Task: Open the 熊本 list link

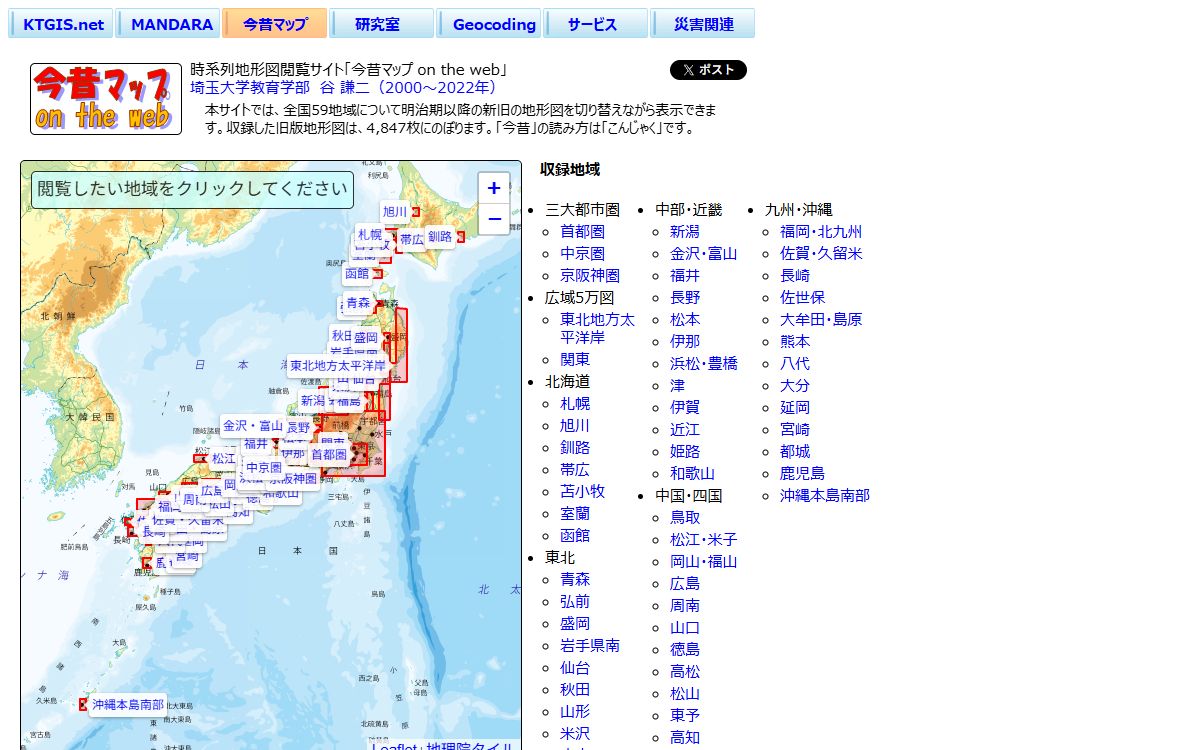Action: [795, 341]
